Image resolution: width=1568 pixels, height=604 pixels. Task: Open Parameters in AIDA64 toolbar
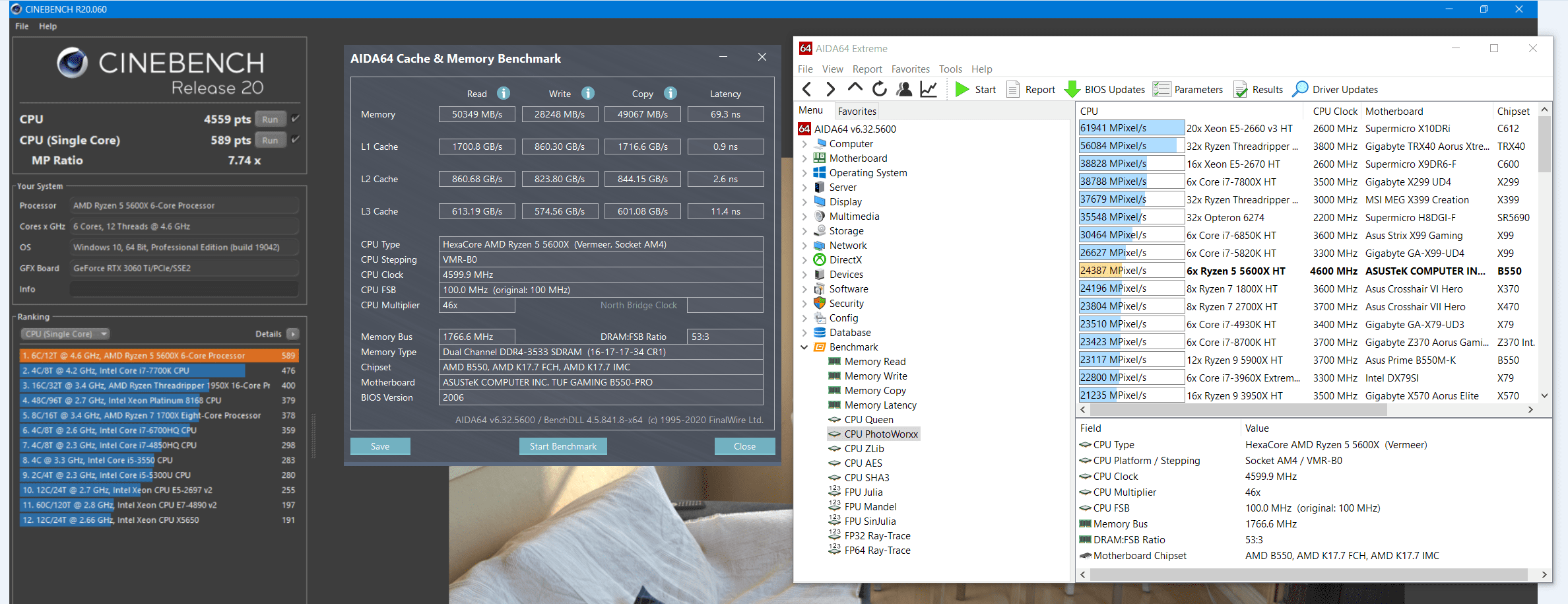point(1188,89)
